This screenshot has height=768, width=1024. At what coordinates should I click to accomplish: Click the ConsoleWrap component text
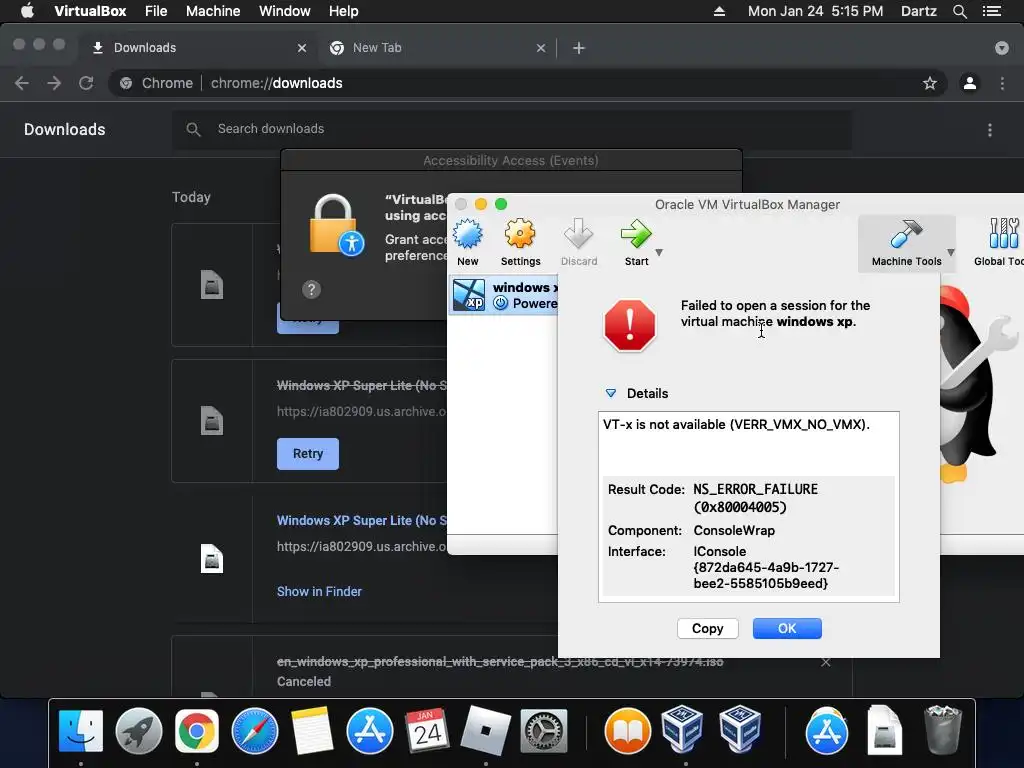[734, 530]
